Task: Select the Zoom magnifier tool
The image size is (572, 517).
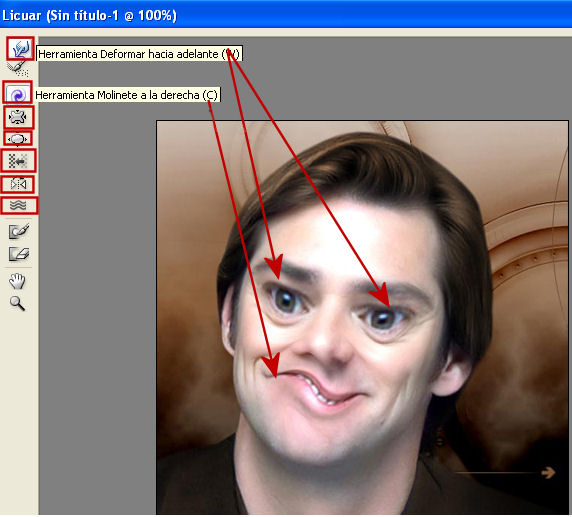Action: point(17,303)
